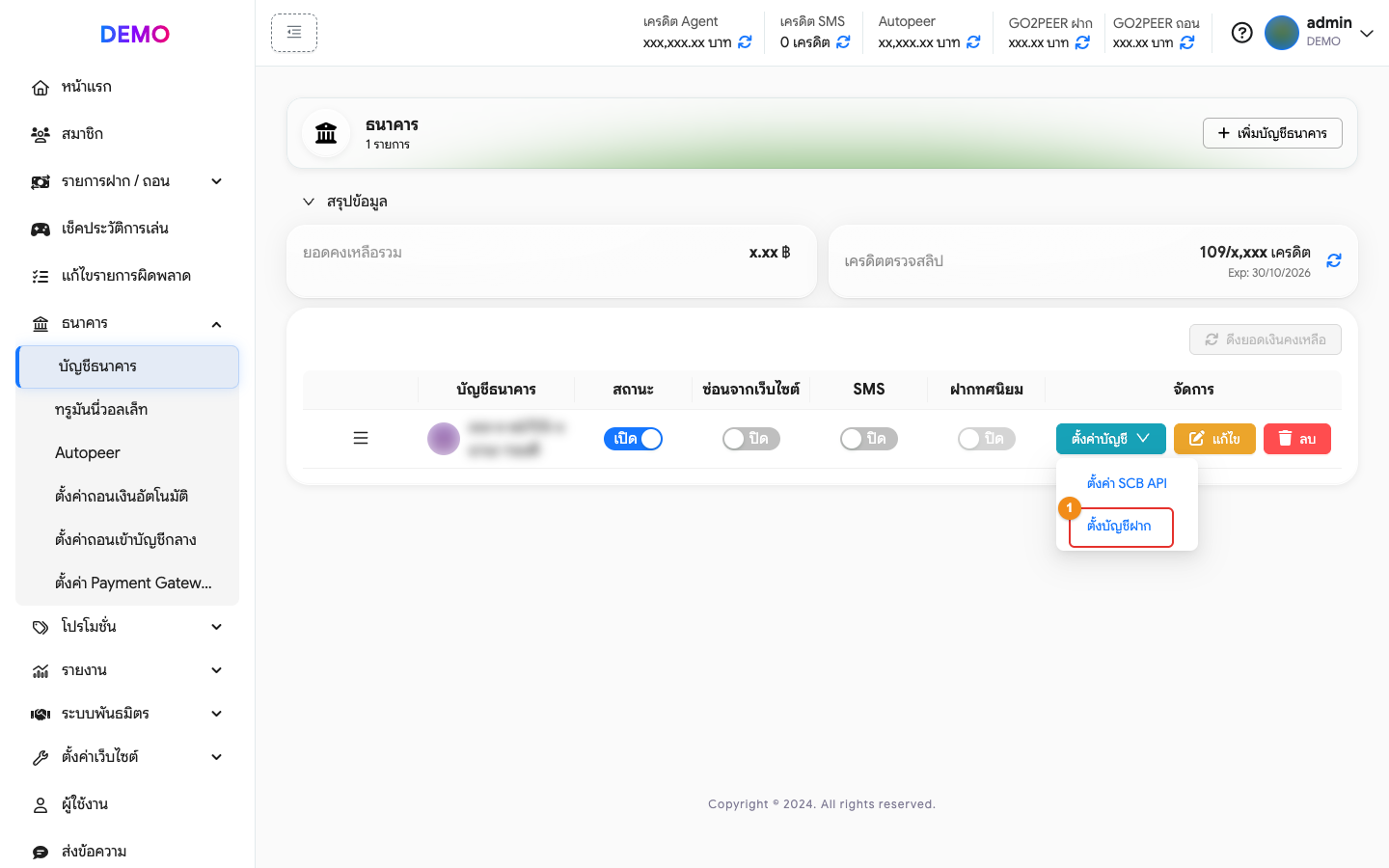The width and height of the screenshot is (1389, 868).
Task: Refresh the เครดิต Agent balance
Action: (x=745, y=42)
